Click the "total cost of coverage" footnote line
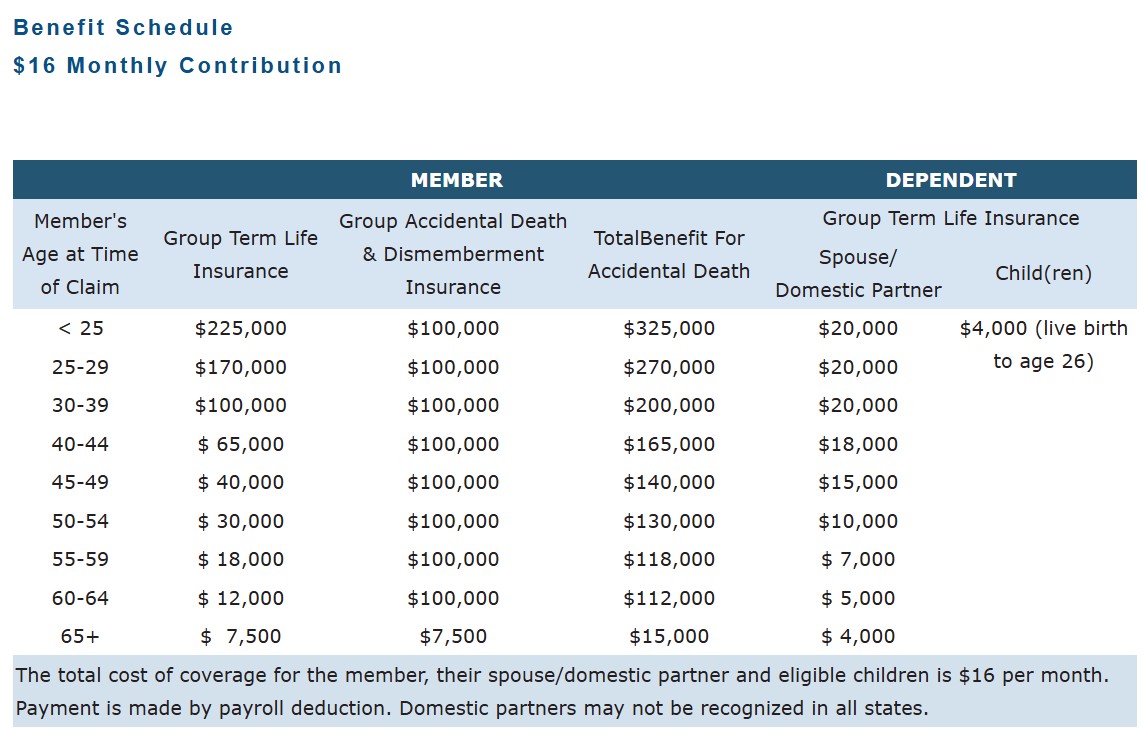 561,676
